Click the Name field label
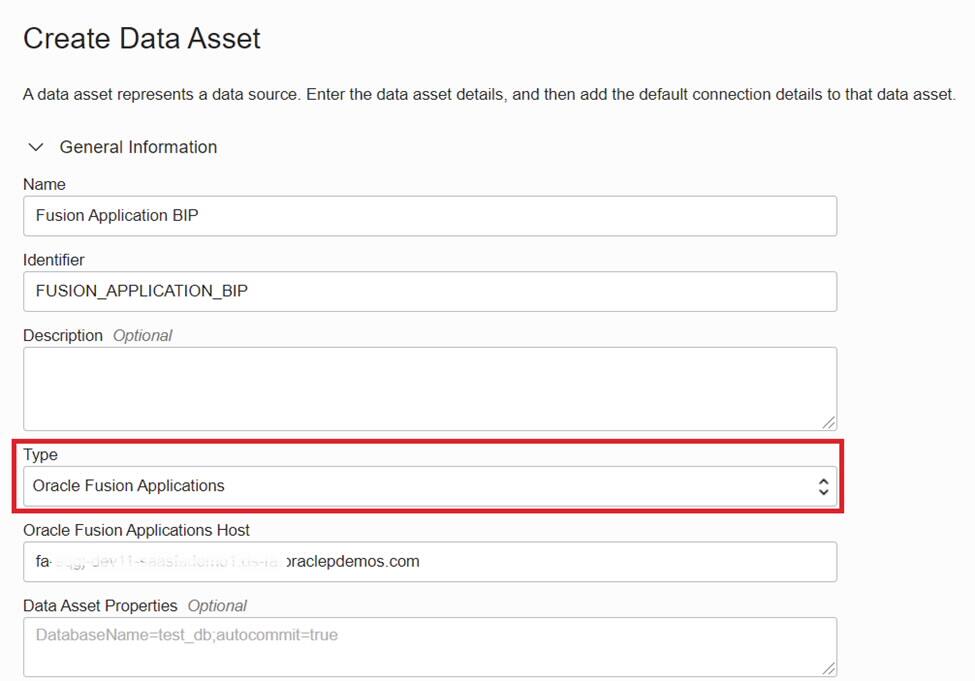Viewport: 975px width, 681px height. (44, 184)
